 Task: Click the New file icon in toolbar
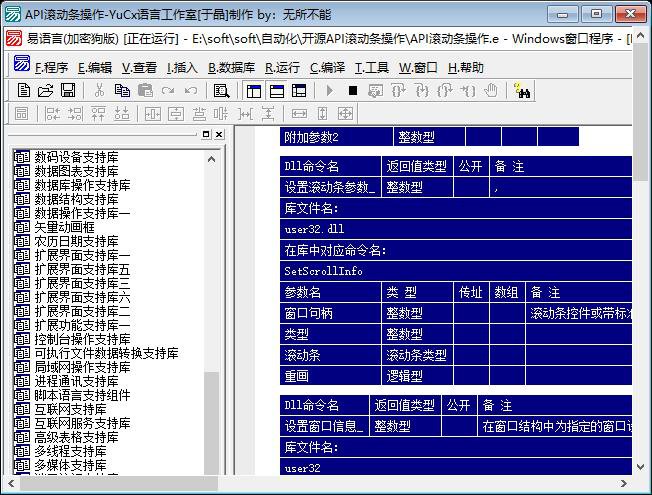[x=24, y=91]
